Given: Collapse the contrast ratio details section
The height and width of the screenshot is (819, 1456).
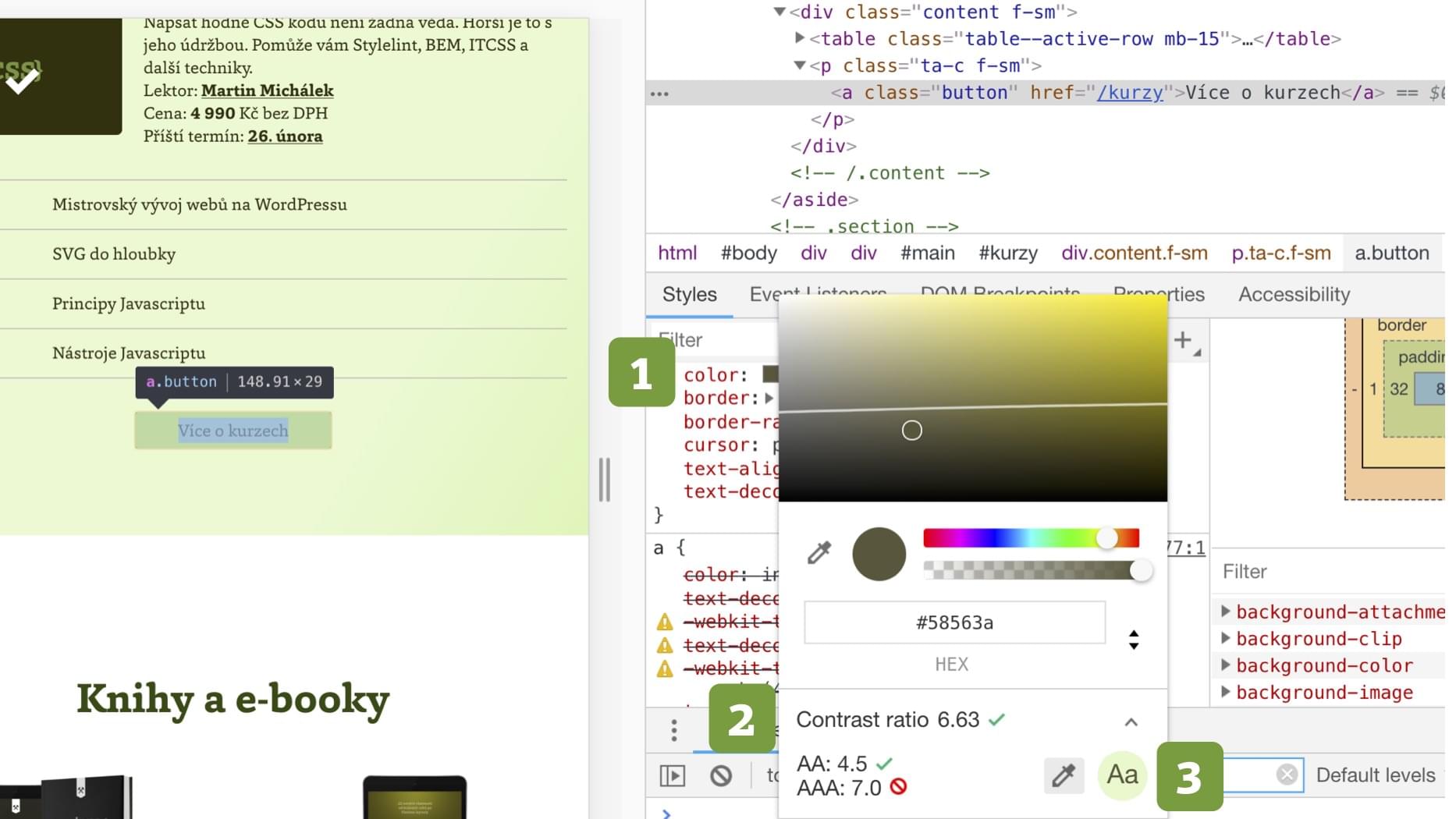Looking at the screenshot, I should (x=1131, y=721).
